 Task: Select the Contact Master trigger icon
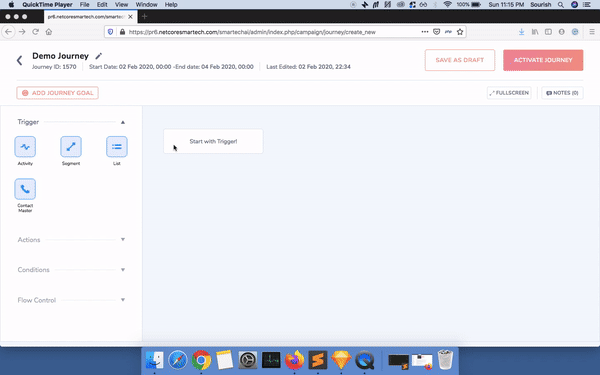25,189
